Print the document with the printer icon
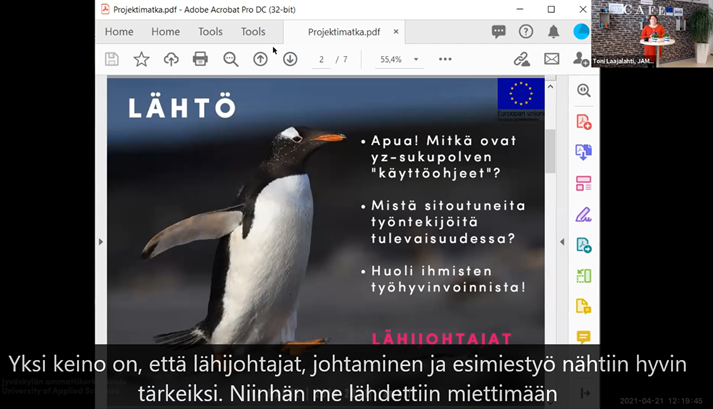The height and width of the screenshot is (409, 713). pyautogui.click(x=200, y=59)
